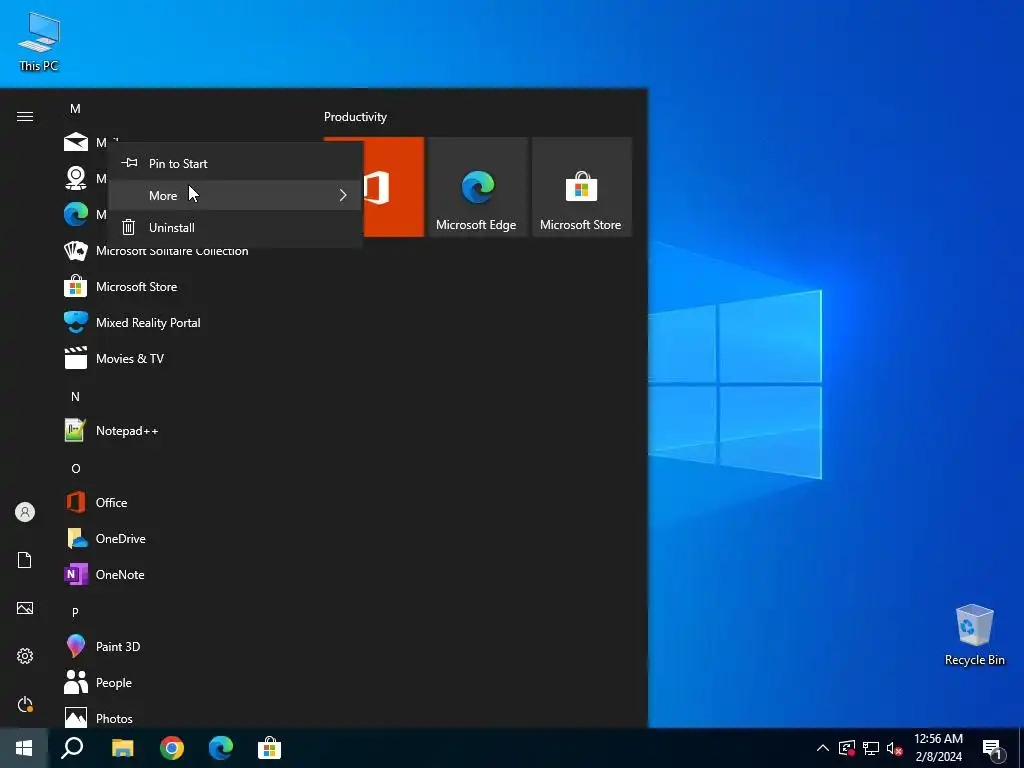
Task: Open This PC desktop icon
Action: [x=39, y=42]
